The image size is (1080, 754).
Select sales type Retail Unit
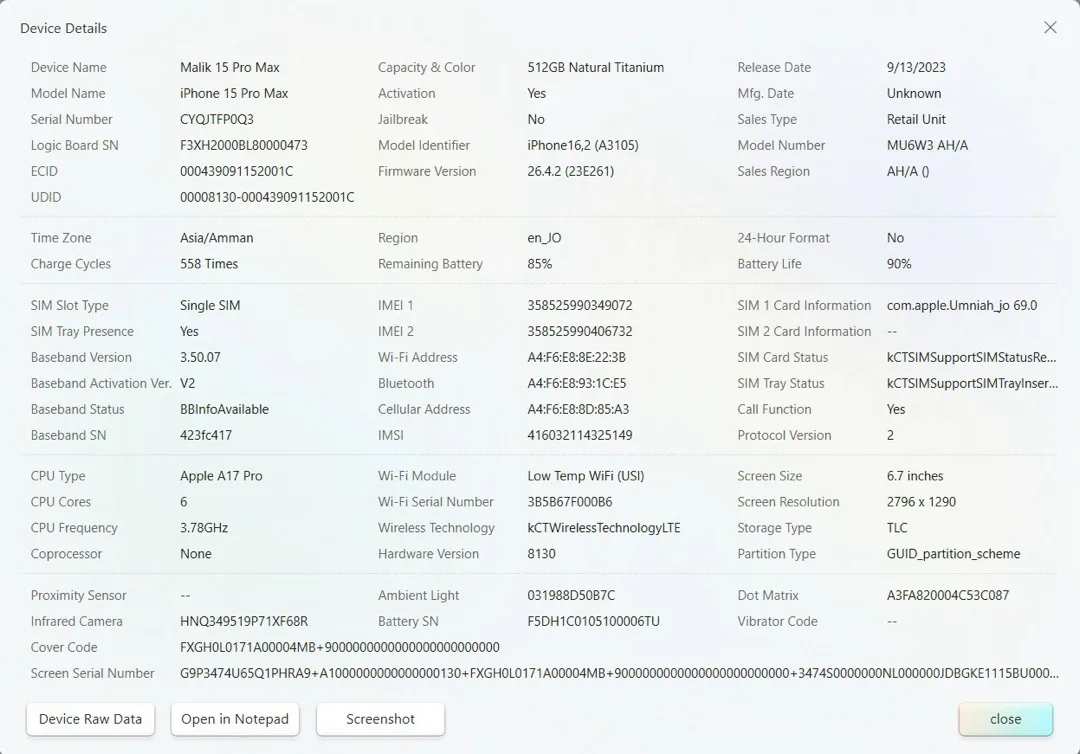pos(916,119)
